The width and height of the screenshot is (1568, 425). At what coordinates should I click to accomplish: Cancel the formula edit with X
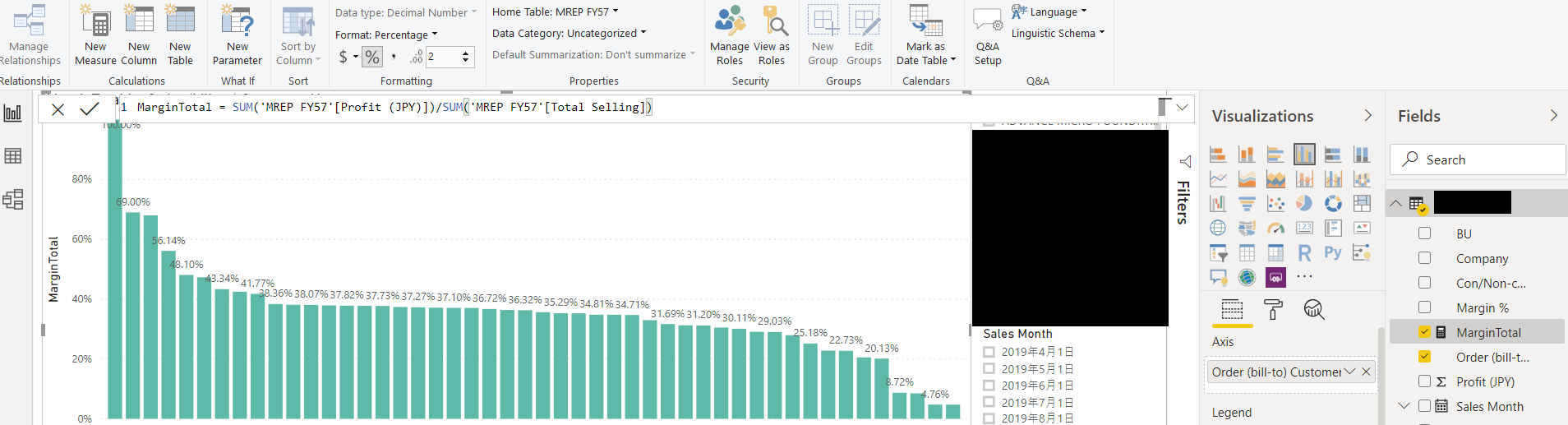[58, 109]
